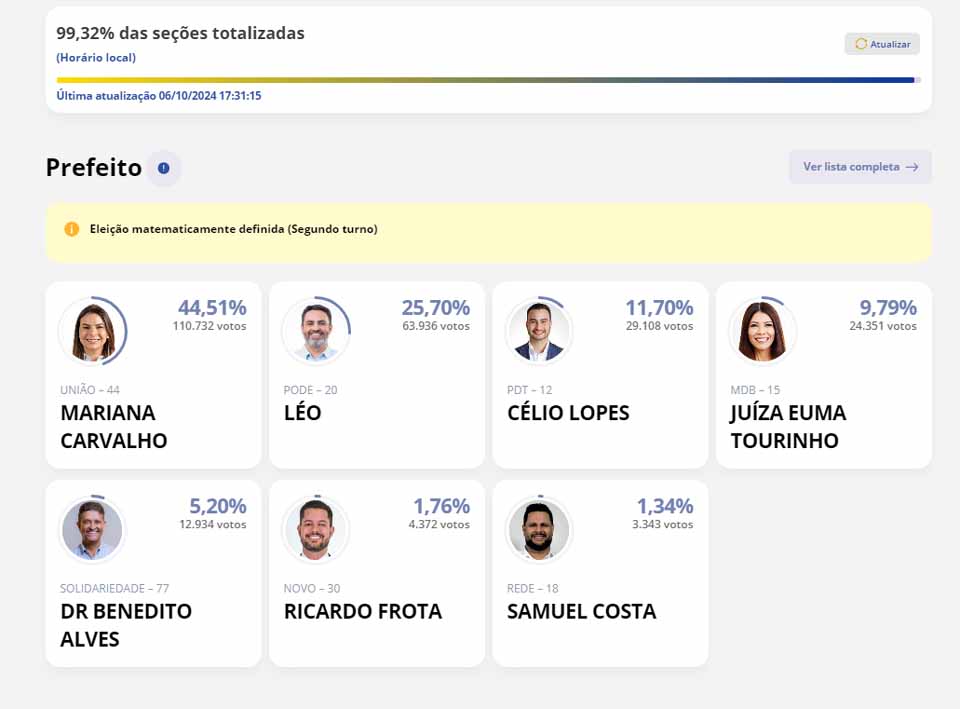Click the RICARDO FROTA candidate name
This screenshot has width=960, height=709.
pos(362,612)
